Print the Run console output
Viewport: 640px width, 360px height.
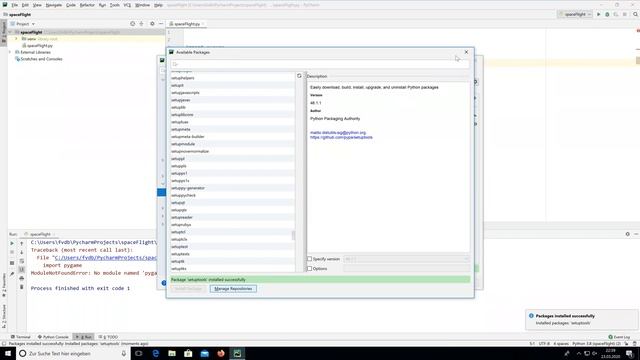(22, 278)
